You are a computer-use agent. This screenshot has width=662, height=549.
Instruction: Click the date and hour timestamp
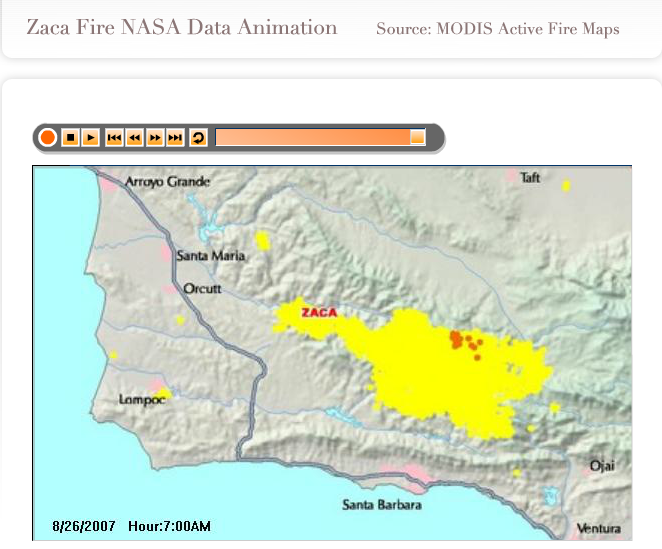pyautogui.click(x=131, y=526)
